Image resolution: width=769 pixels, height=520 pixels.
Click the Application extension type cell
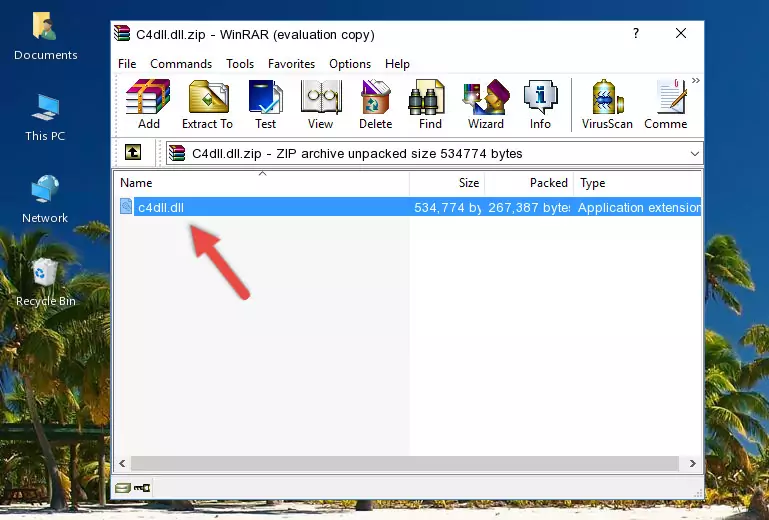click(x=639, y=208)
